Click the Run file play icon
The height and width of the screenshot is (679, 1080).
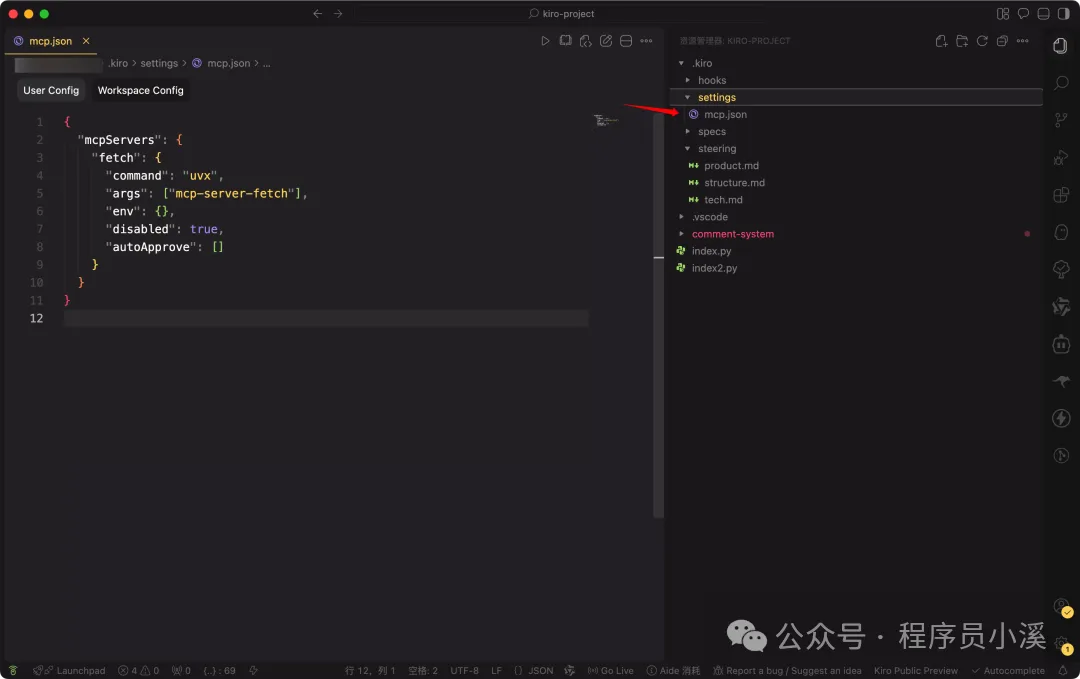coord(545,41)
